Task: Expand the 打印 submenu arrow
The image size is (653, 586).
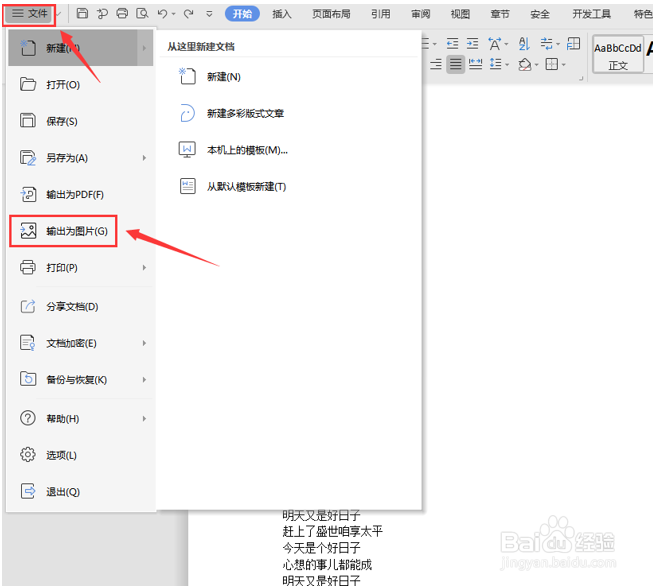Action: (144, 268)
